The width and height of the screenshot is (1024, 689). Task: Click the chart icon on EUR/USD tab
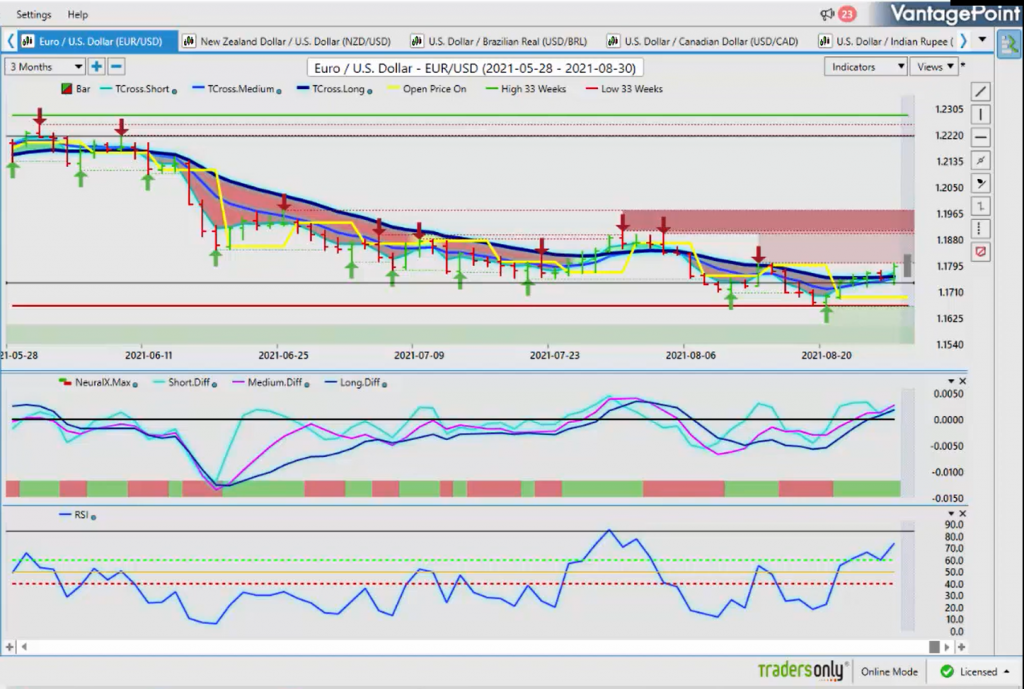tap(27, 41)
